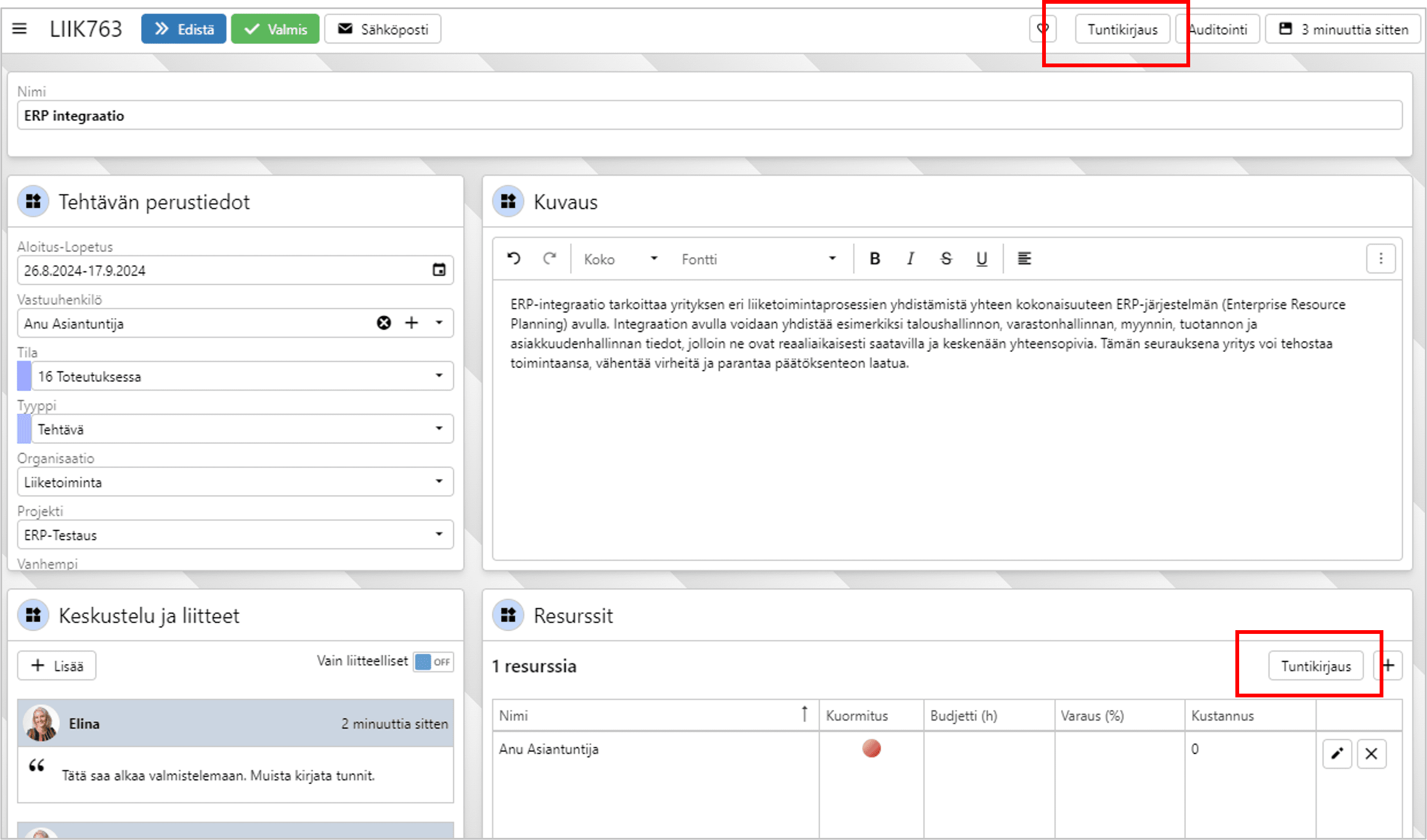1427x840 pixels.
Task: Expand the Projekti ERP-Testaus dropdown
Action: (x=439, y=534)
